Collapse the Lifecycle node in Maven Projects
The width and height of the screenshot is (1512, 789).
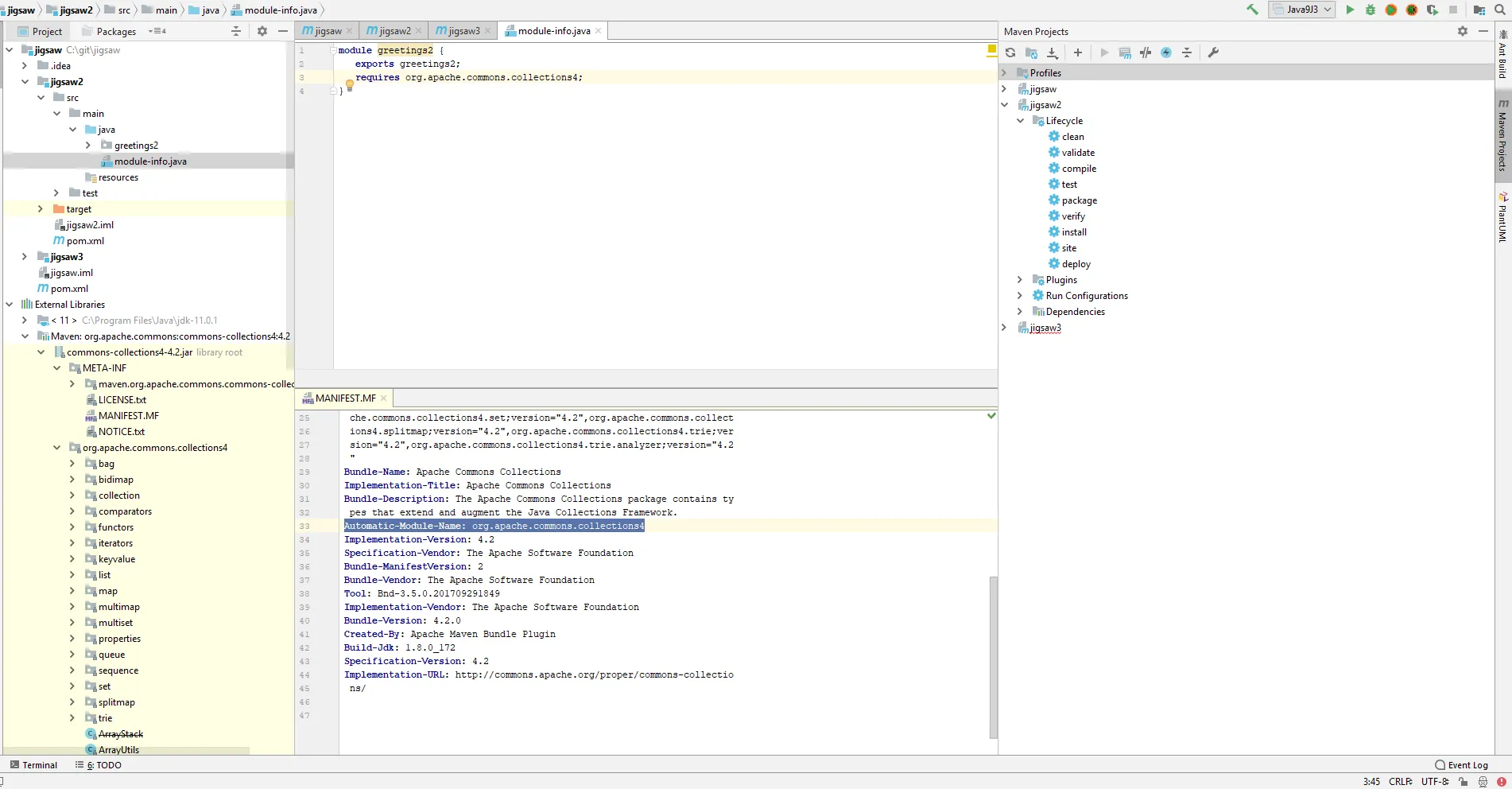(1020, 121)
